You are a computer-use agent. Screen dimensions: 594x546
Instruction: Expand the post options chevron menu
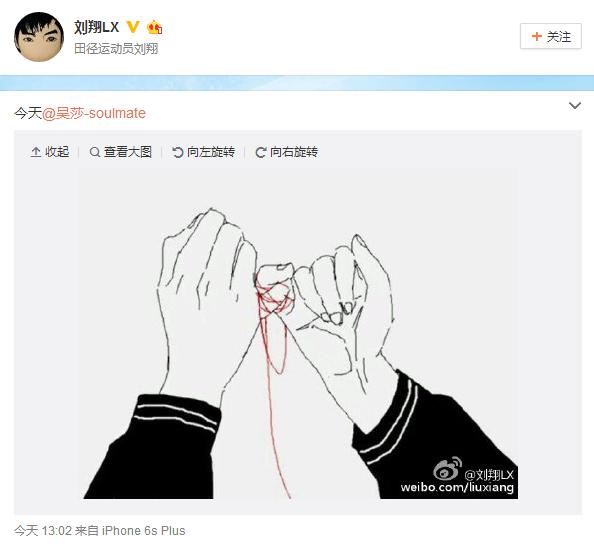(x=575, y=106)
